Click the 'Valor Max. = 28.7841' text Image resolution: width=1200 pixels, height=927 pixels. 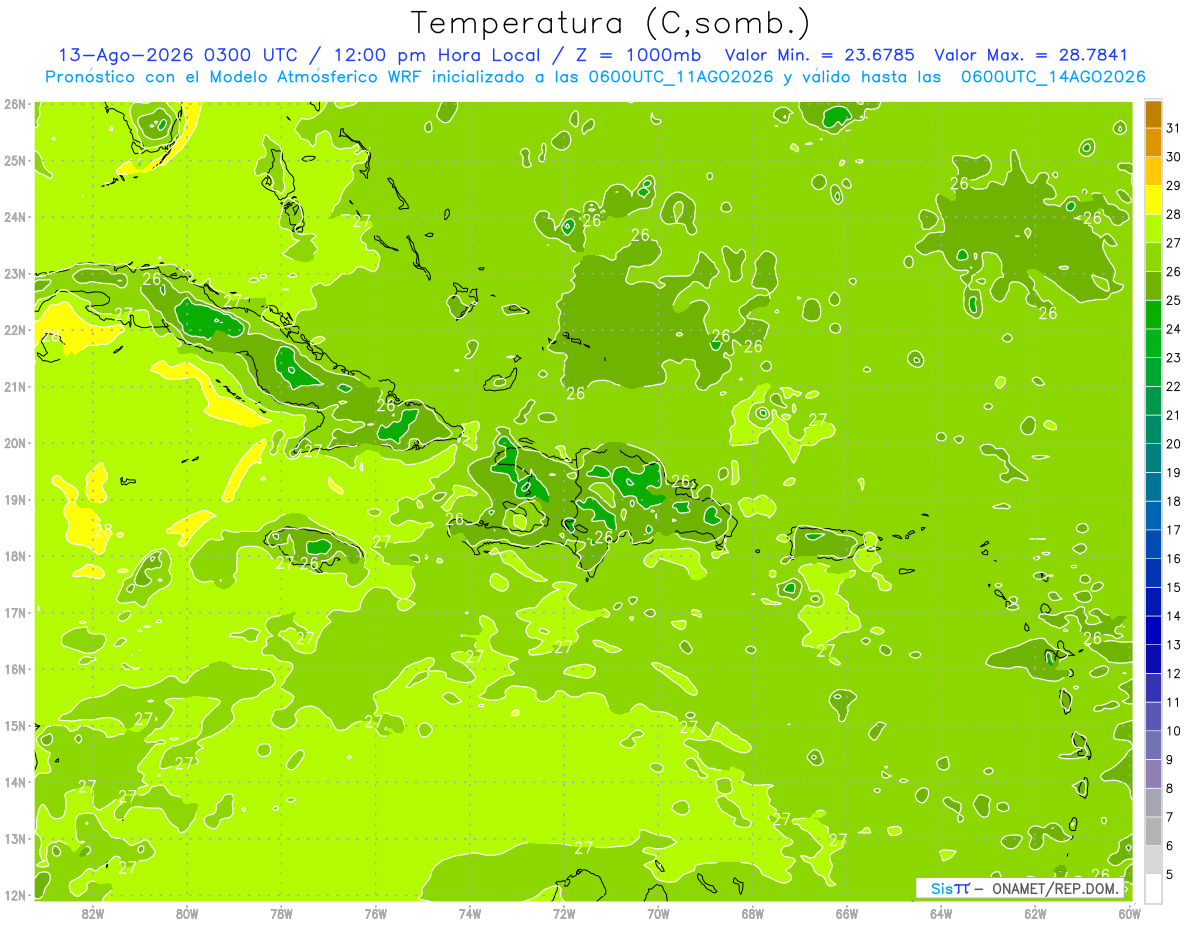[x=1032, y=55]
